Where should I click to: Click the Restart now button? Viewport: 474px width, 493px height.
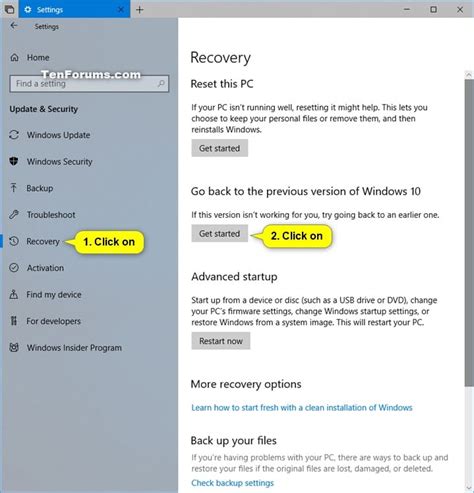click(x=221, y=341)
